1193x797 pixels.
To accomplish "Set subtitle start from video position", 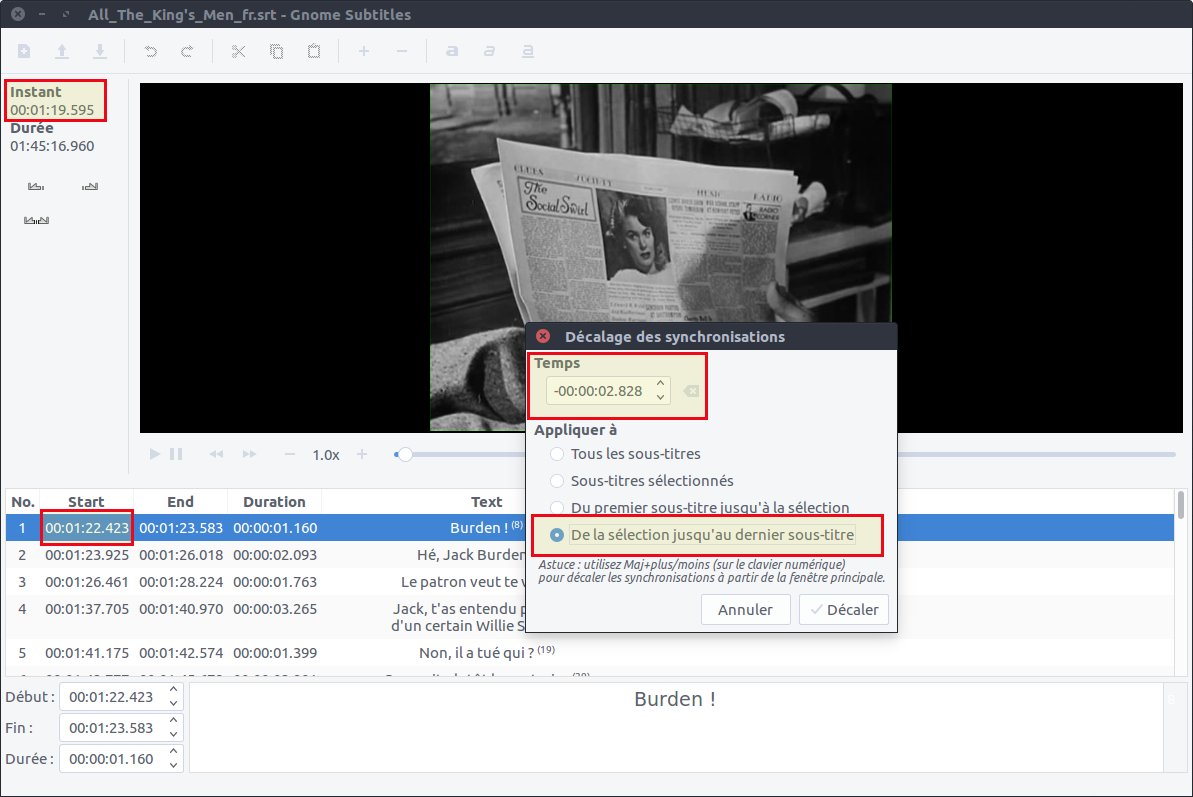I will point(36,186).
